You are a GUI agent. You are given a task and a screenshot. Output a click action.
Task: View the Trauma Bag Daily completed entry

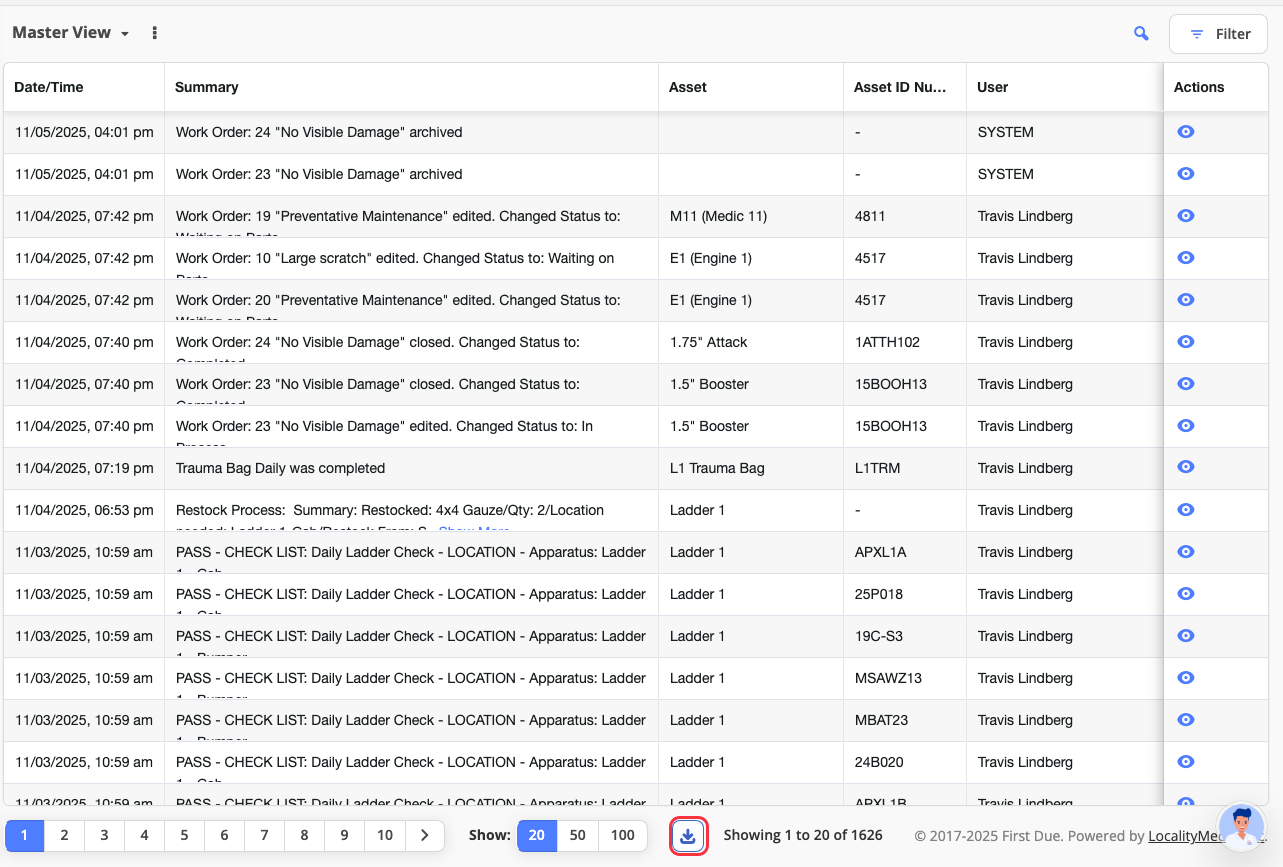[x=1186, y=467]
